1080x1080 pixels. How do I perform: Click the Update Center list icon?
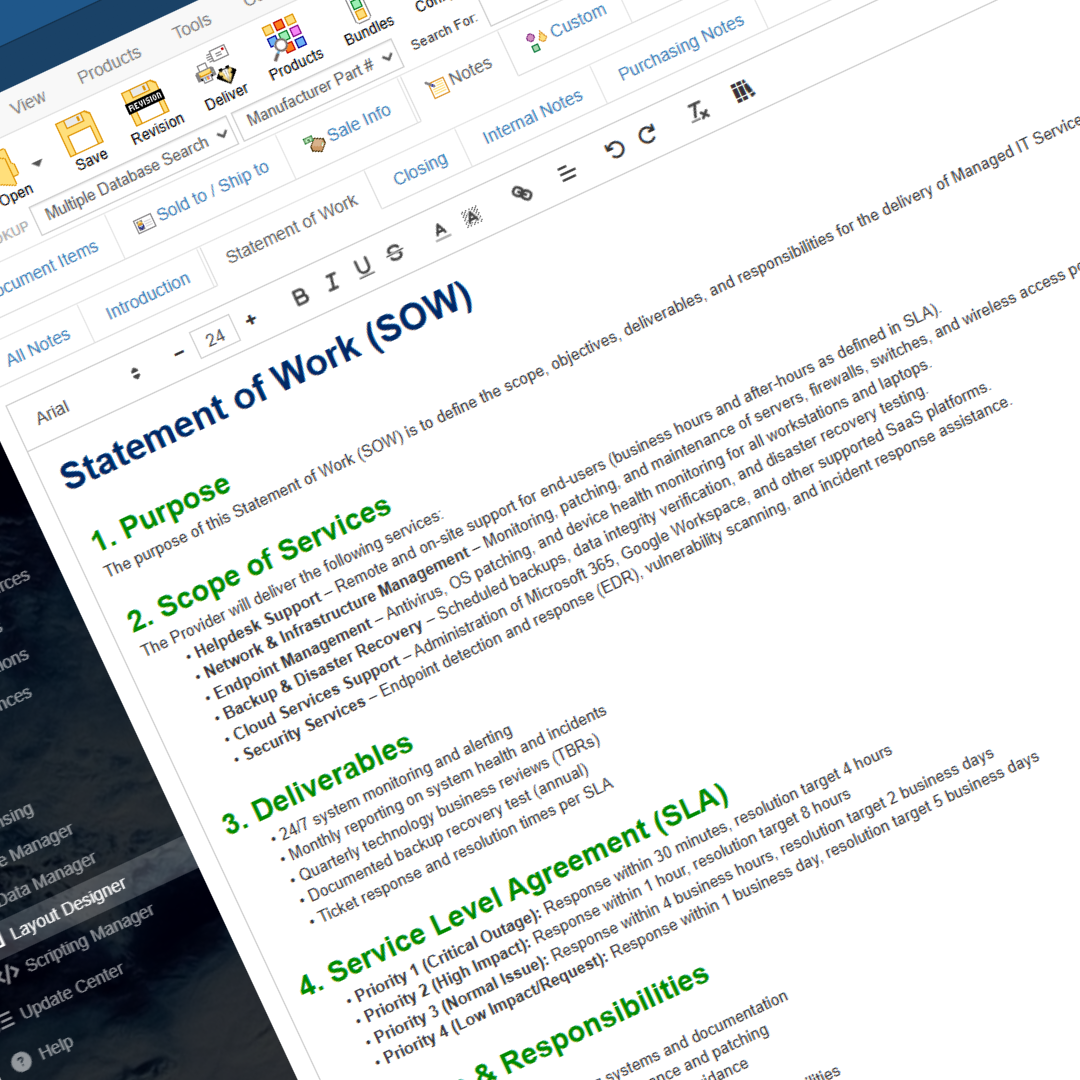[6, 1019]
